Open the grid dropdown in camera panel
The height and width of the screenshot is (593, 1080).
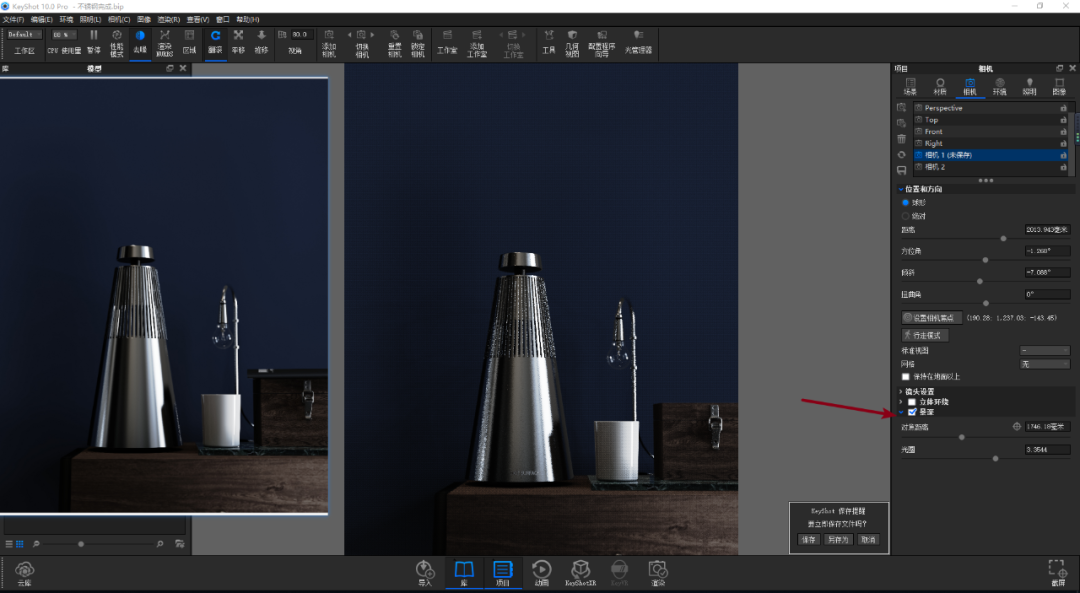point(1044,364)
